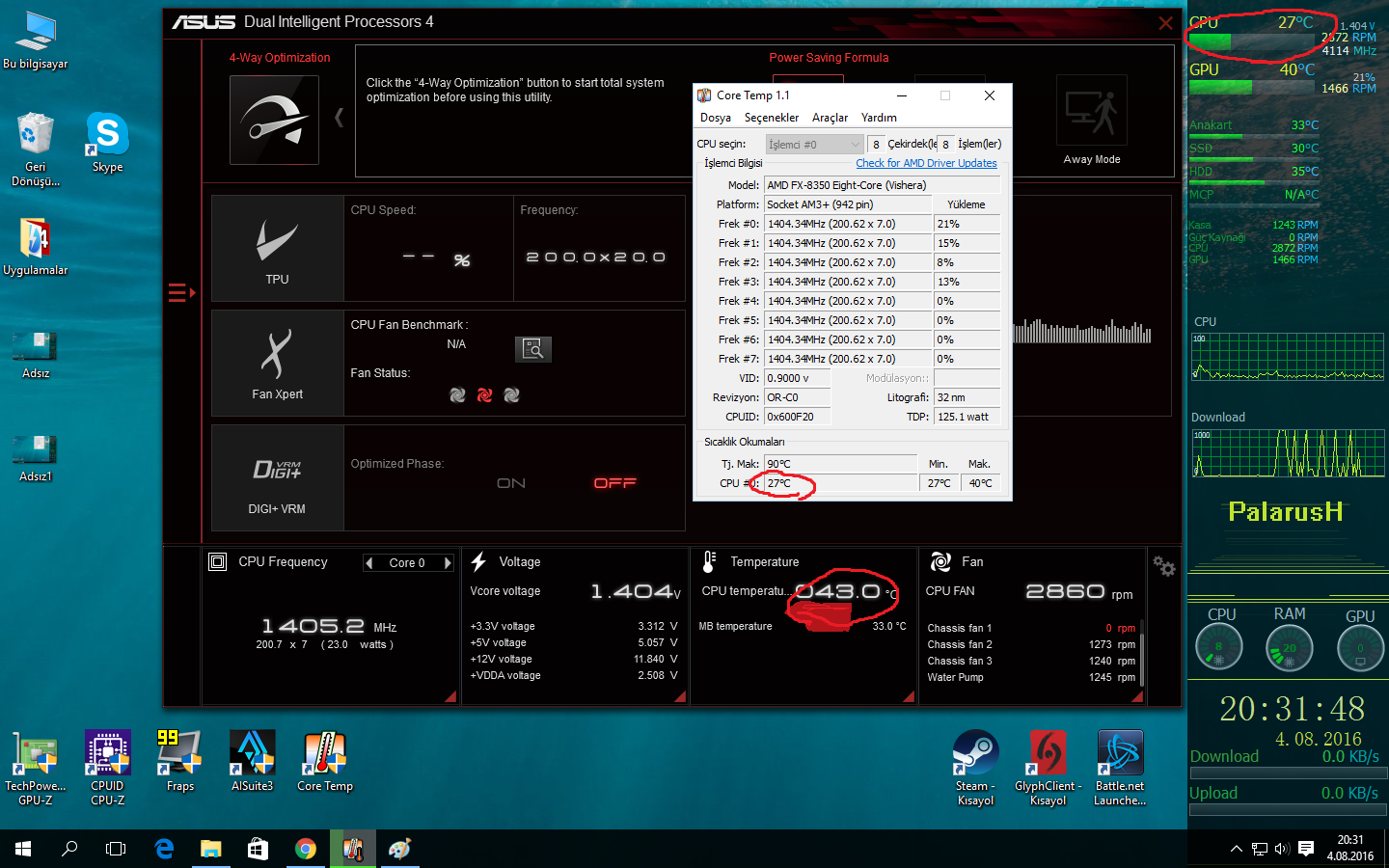The width and height of the screenshot is (1389, 868).
Task: Click the Fan panel vertical scrollbar
Action: click(x=1141, y=654)
